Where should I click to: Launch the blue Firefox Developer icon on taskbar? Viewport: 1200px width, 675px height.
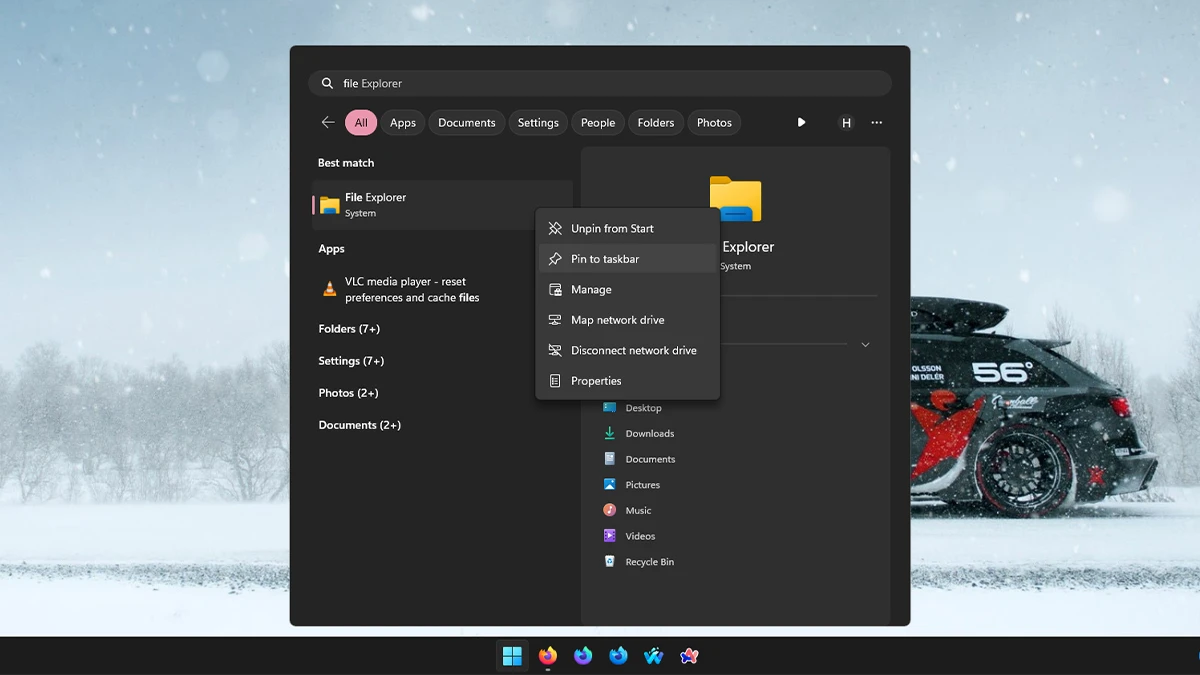click(618, 656)
